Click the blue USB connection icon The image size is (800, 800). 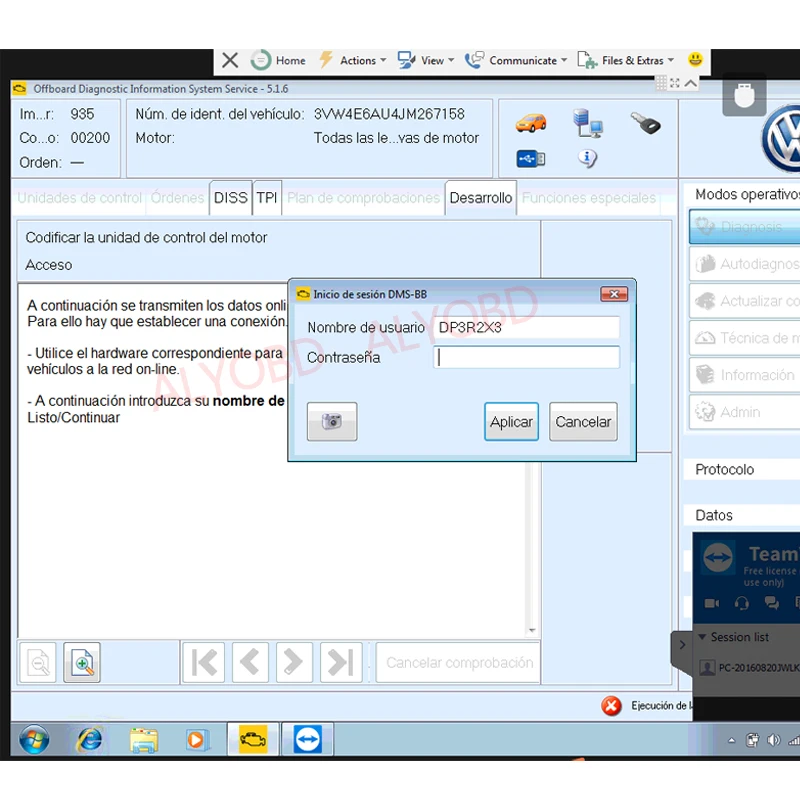[x=531, y=159]
